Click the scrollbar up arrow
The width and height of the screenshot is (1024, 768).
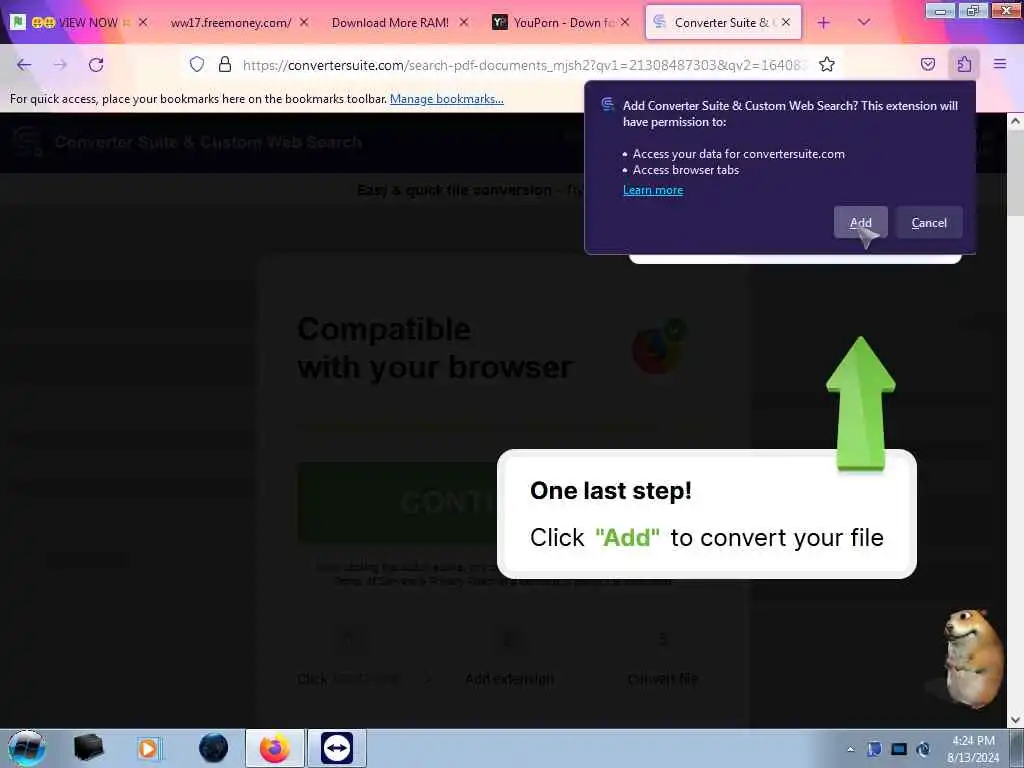[x=1016, y=121]
